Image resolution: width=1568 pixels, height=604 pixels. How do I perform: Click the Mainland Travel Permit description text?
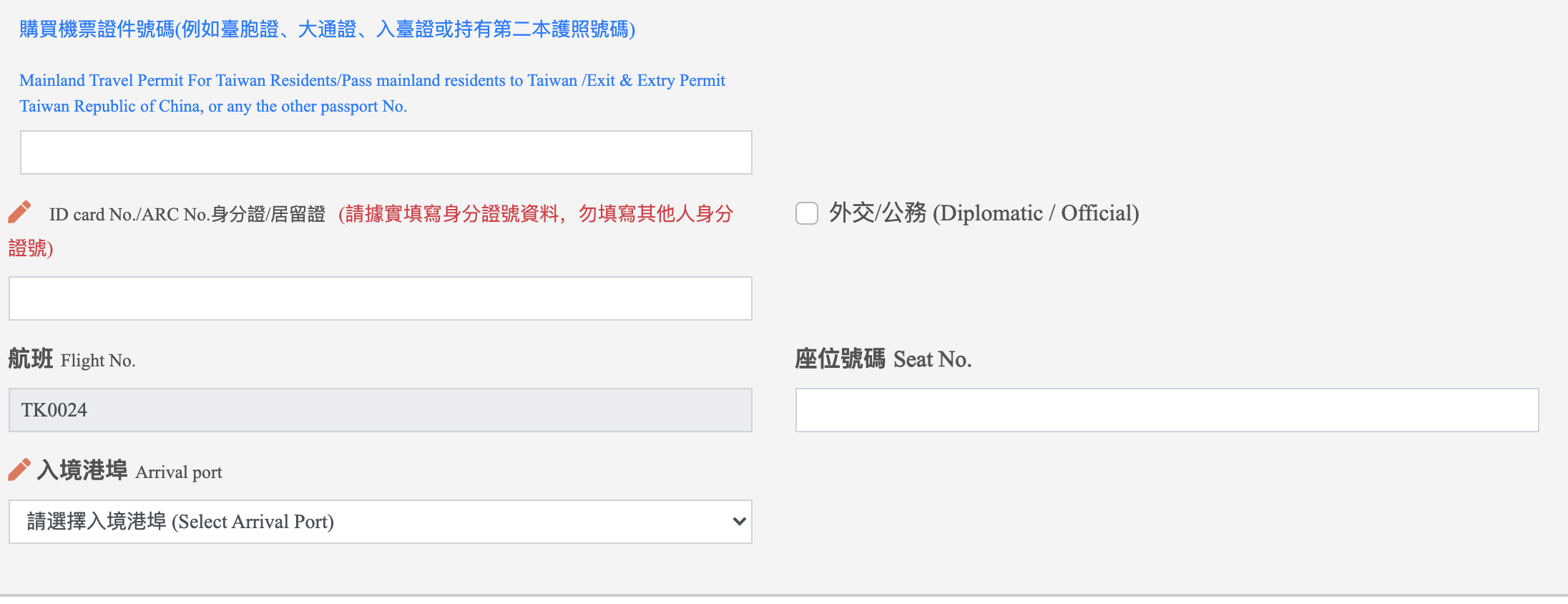pos(372,93)
